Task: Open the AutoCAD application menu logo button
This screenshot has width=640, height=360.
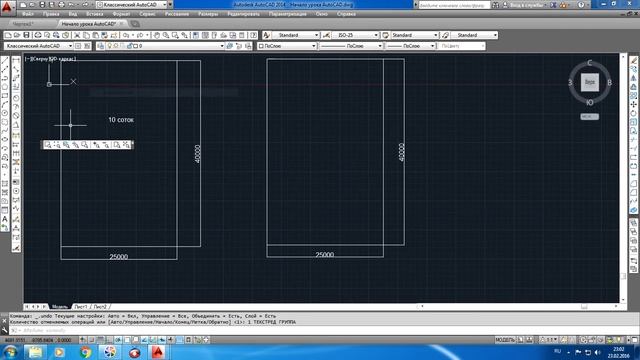Action: pyautogui.click(x=7, y=7)
